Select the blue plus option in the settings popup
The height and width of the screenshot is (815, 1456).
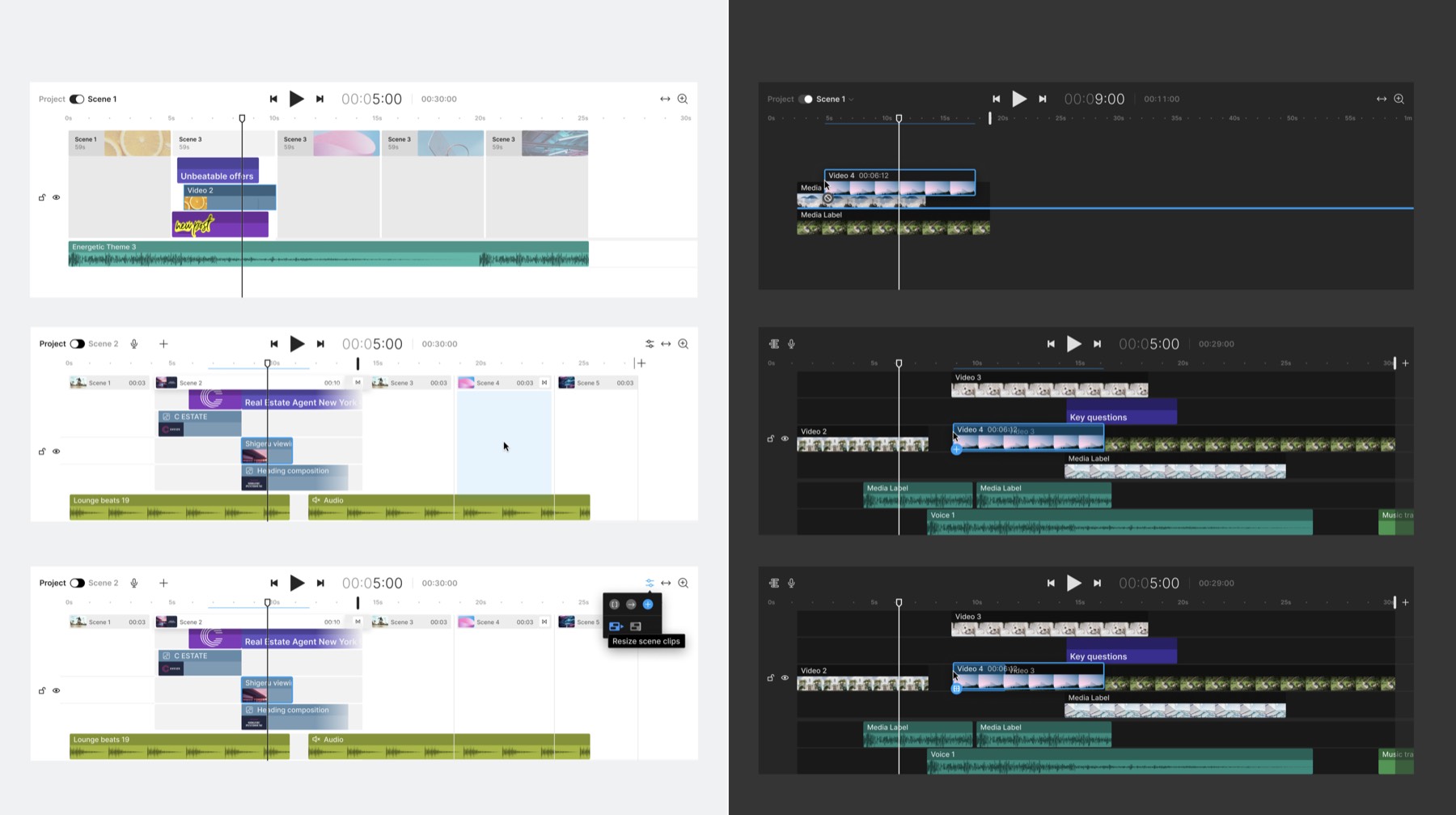(648, 605)
